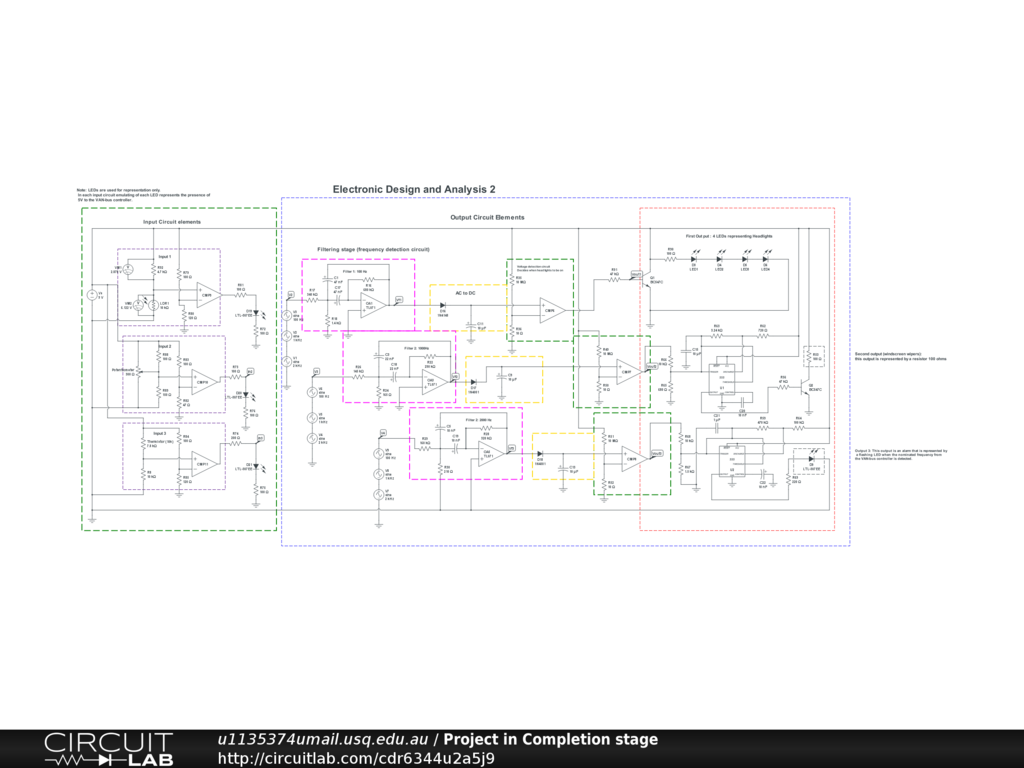Click the LED1 headlight diode symbol
Viewport: 1024px width, 768px height.
click(x=694, y=259)
